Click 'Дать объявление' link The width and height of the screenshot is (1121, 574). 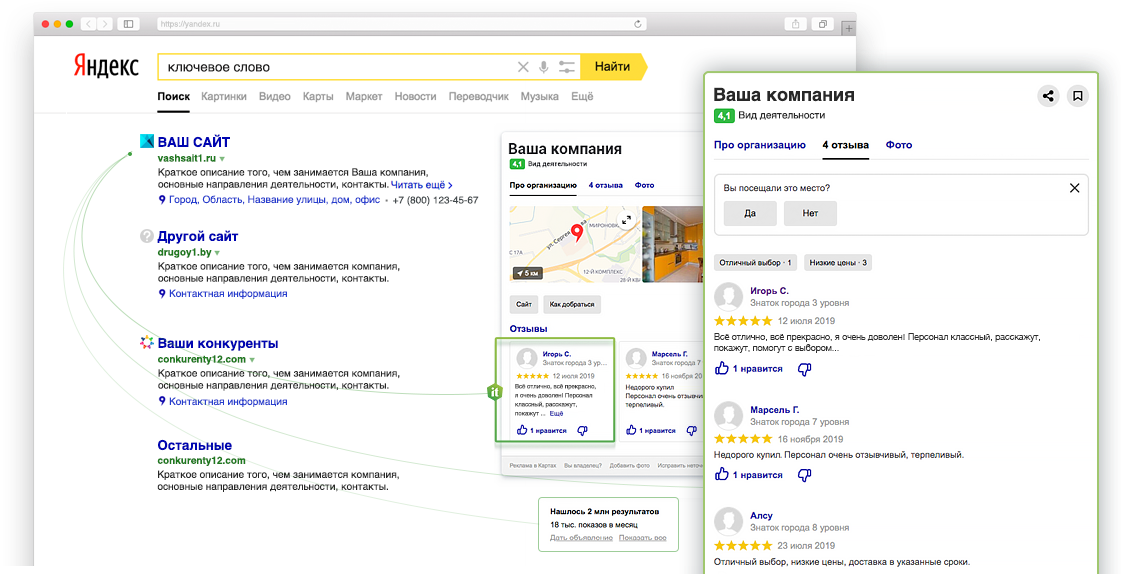pyautogui.click(x=581, y=538)
